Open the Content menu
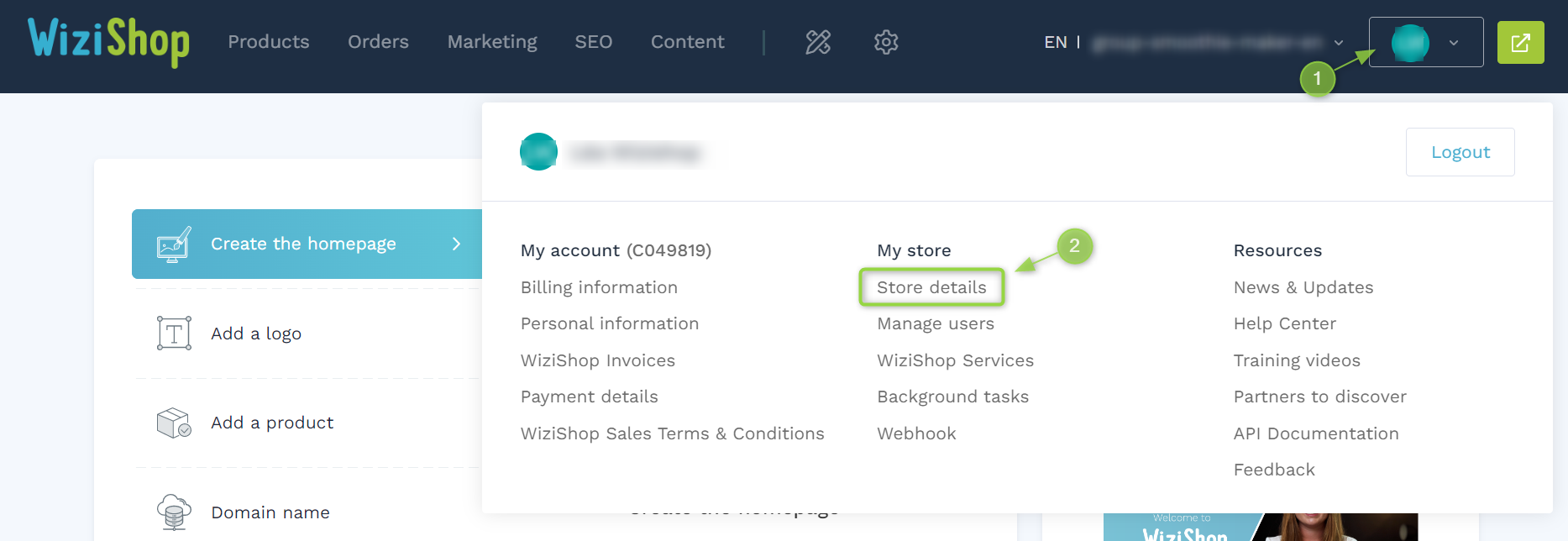 coord(688,42)
